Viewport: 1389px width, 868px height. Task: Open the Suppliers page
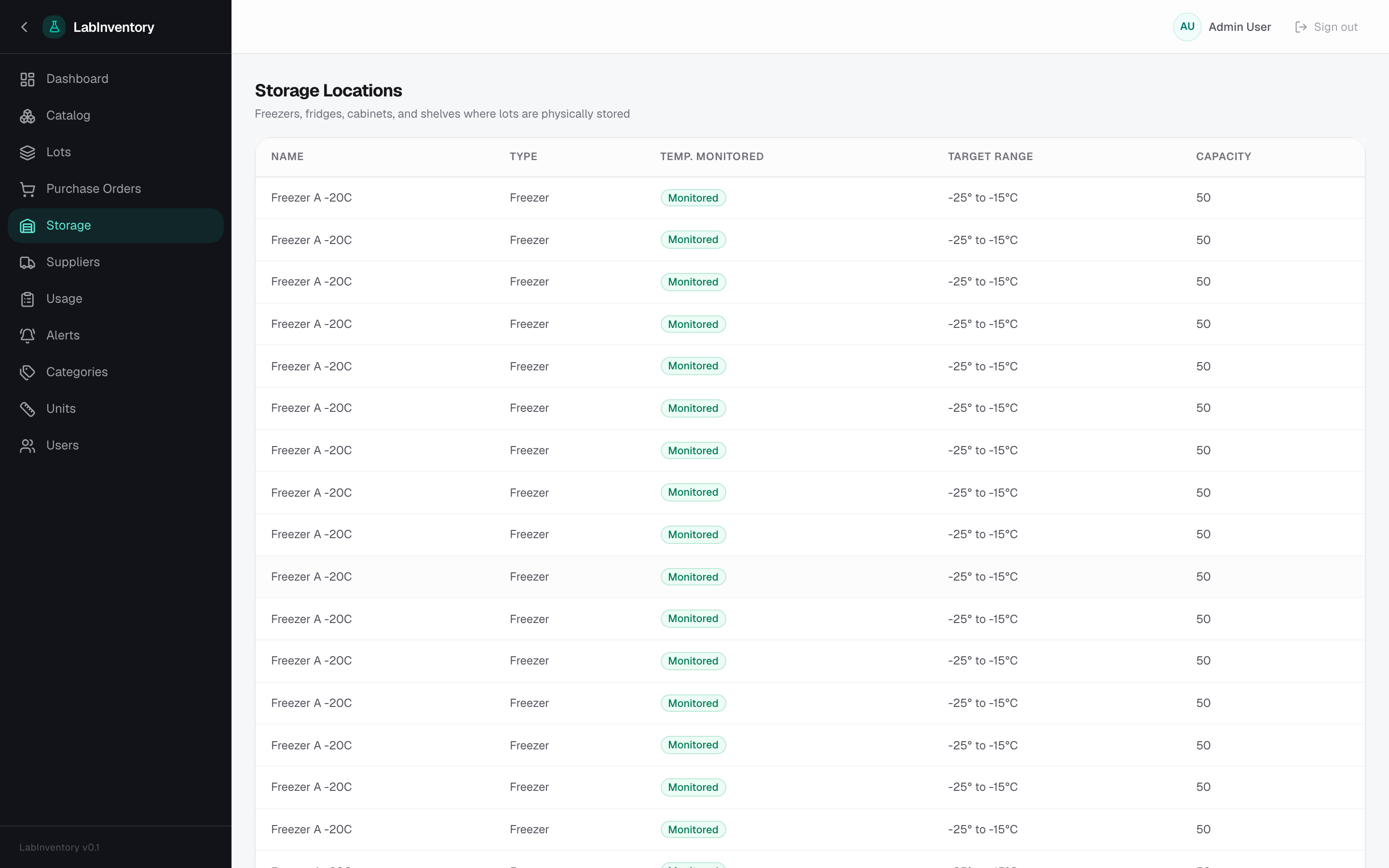(115, 262)
